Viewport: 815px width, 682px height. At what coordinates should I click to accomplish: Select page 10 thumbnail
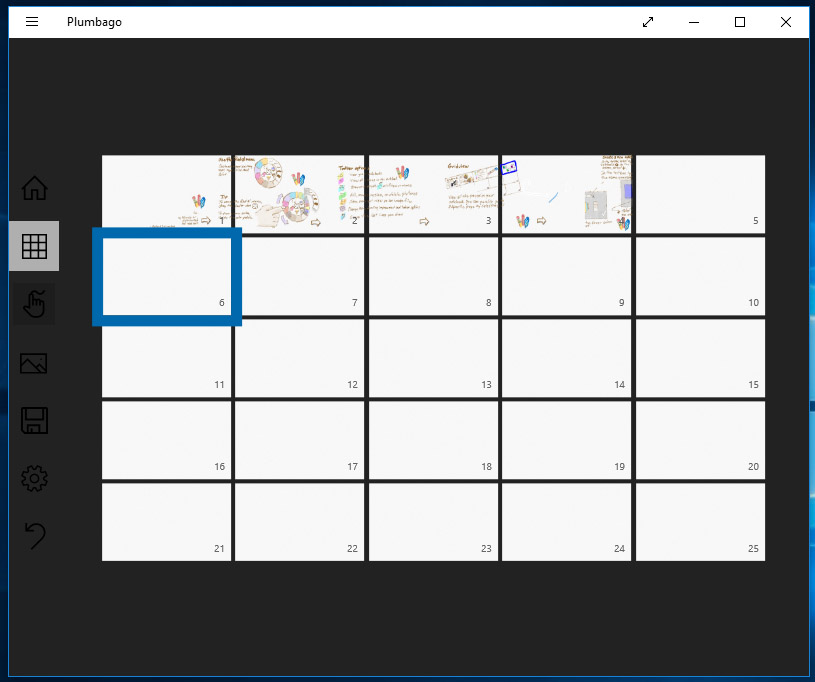pos(700,276)
